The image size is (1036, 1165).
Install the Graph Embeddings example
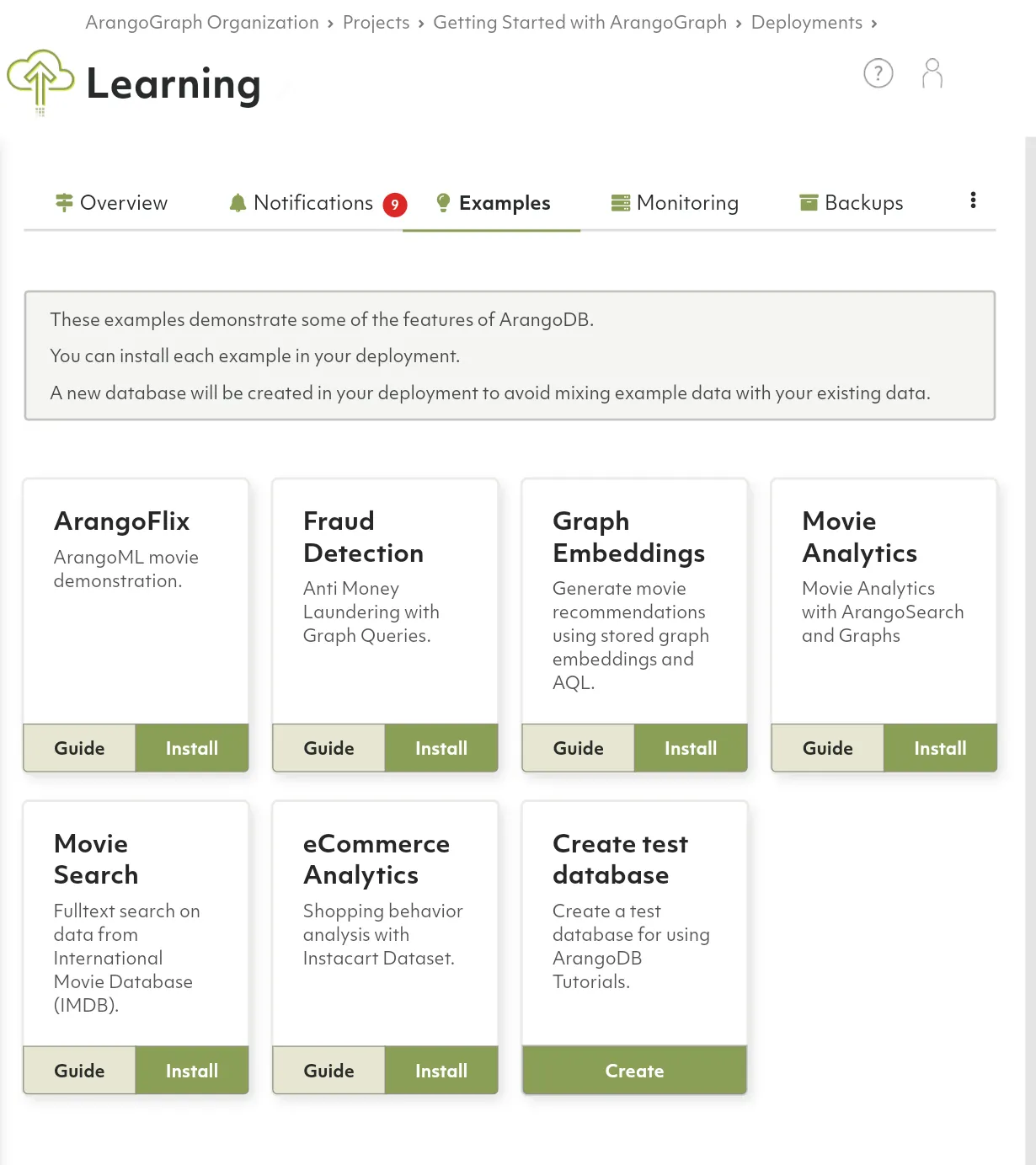tap(691, 748)
